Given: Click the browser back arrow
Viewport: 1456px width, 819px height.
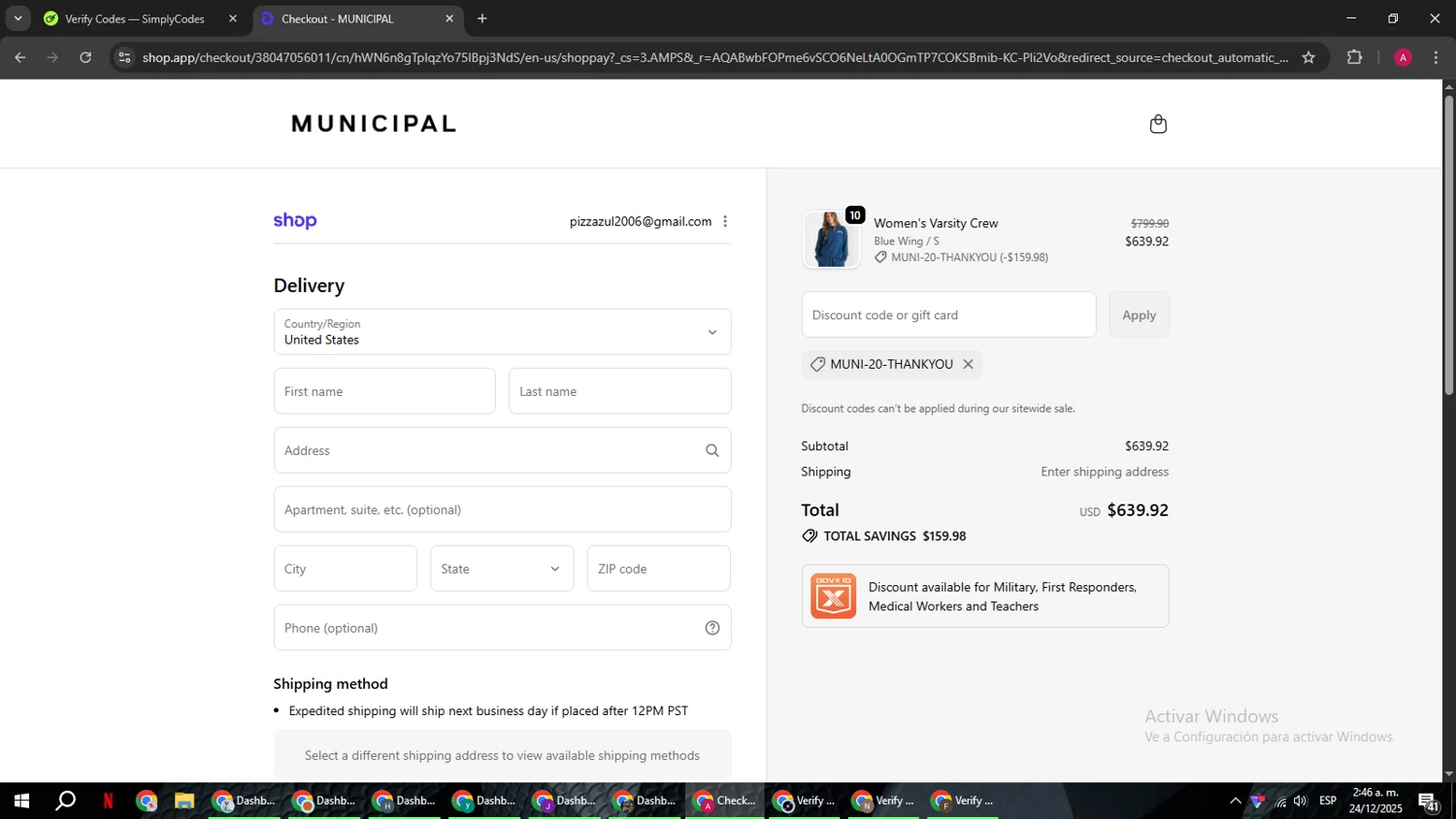Looking at the screenshot, I should [x=19, y=57].
